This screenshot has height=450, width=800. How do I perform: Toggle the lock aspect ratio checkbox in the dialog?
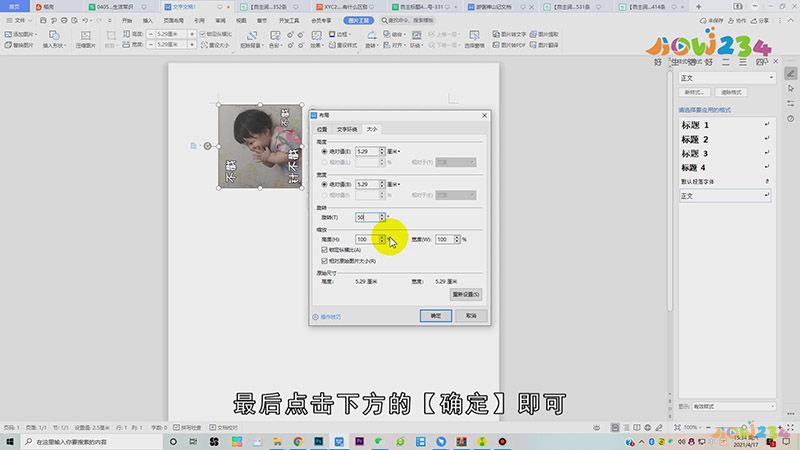(x=324, y=250)
